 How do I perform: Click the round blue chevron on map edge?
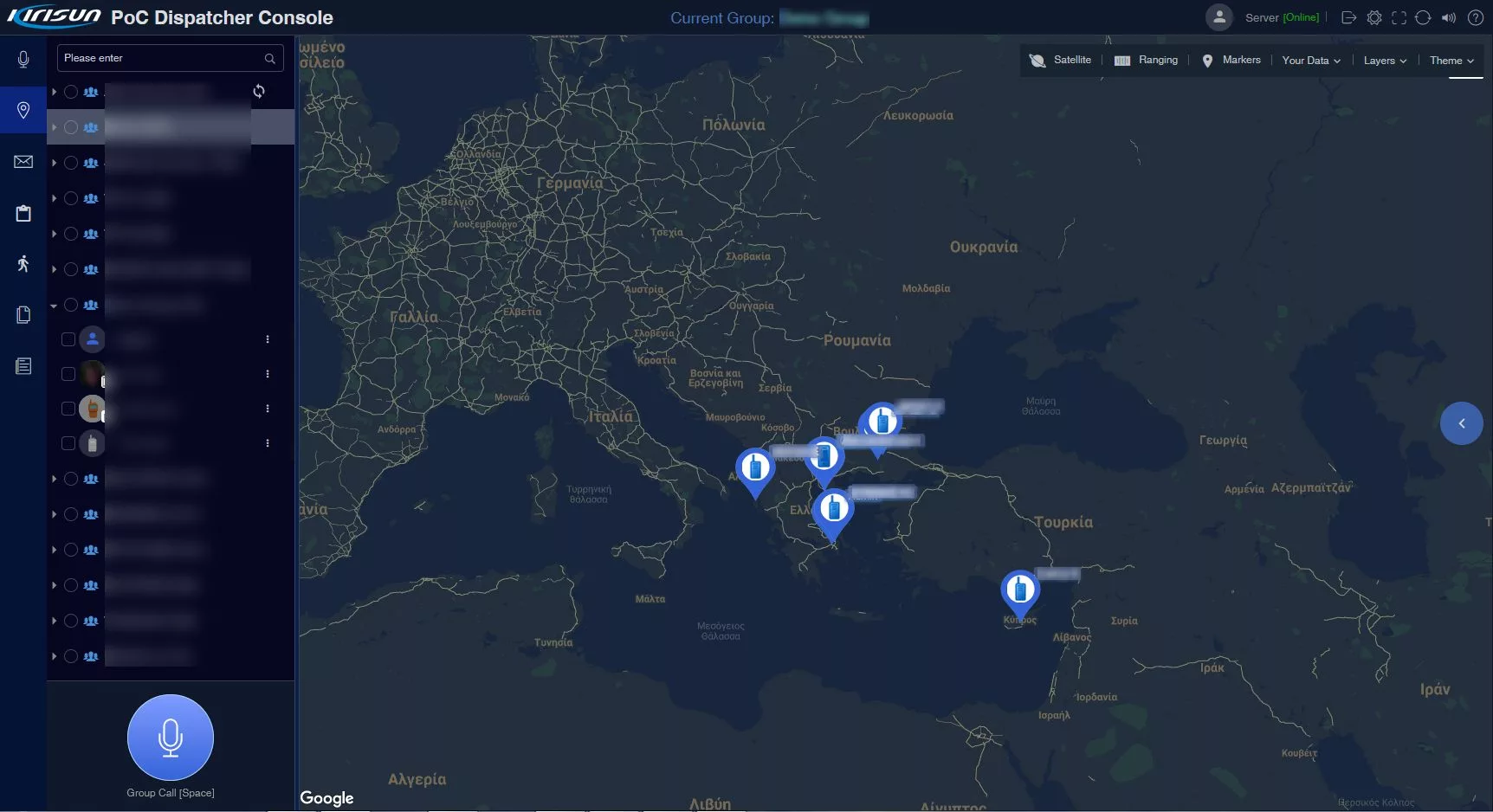1462,423
